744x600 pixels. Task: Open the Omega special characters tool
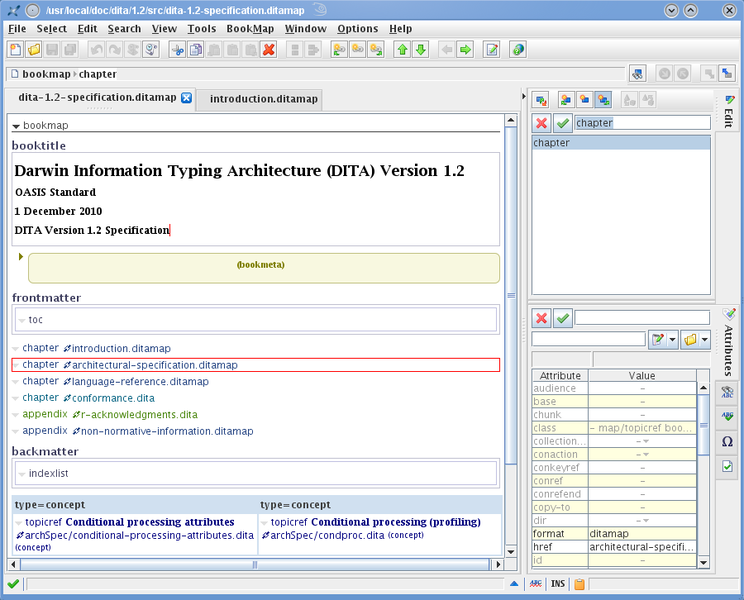point(727,442)
